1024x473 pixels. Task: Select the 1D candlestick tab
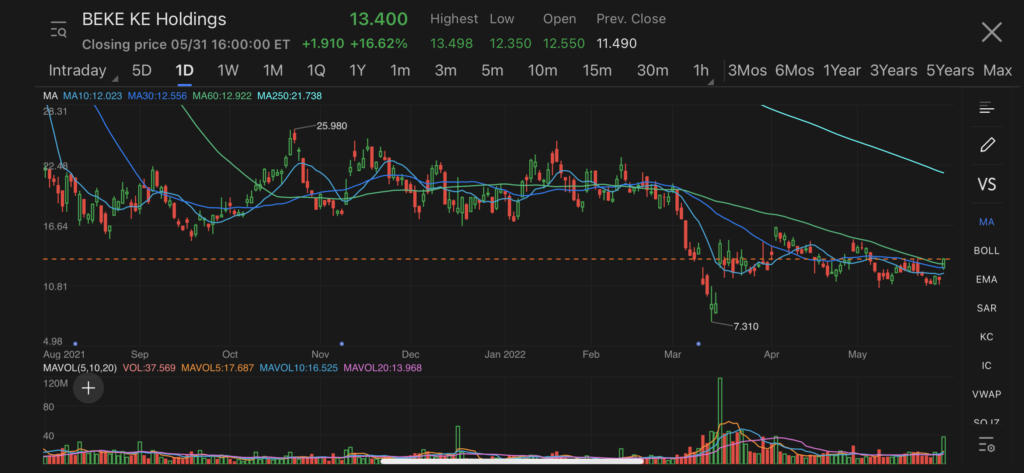(185, 71)
